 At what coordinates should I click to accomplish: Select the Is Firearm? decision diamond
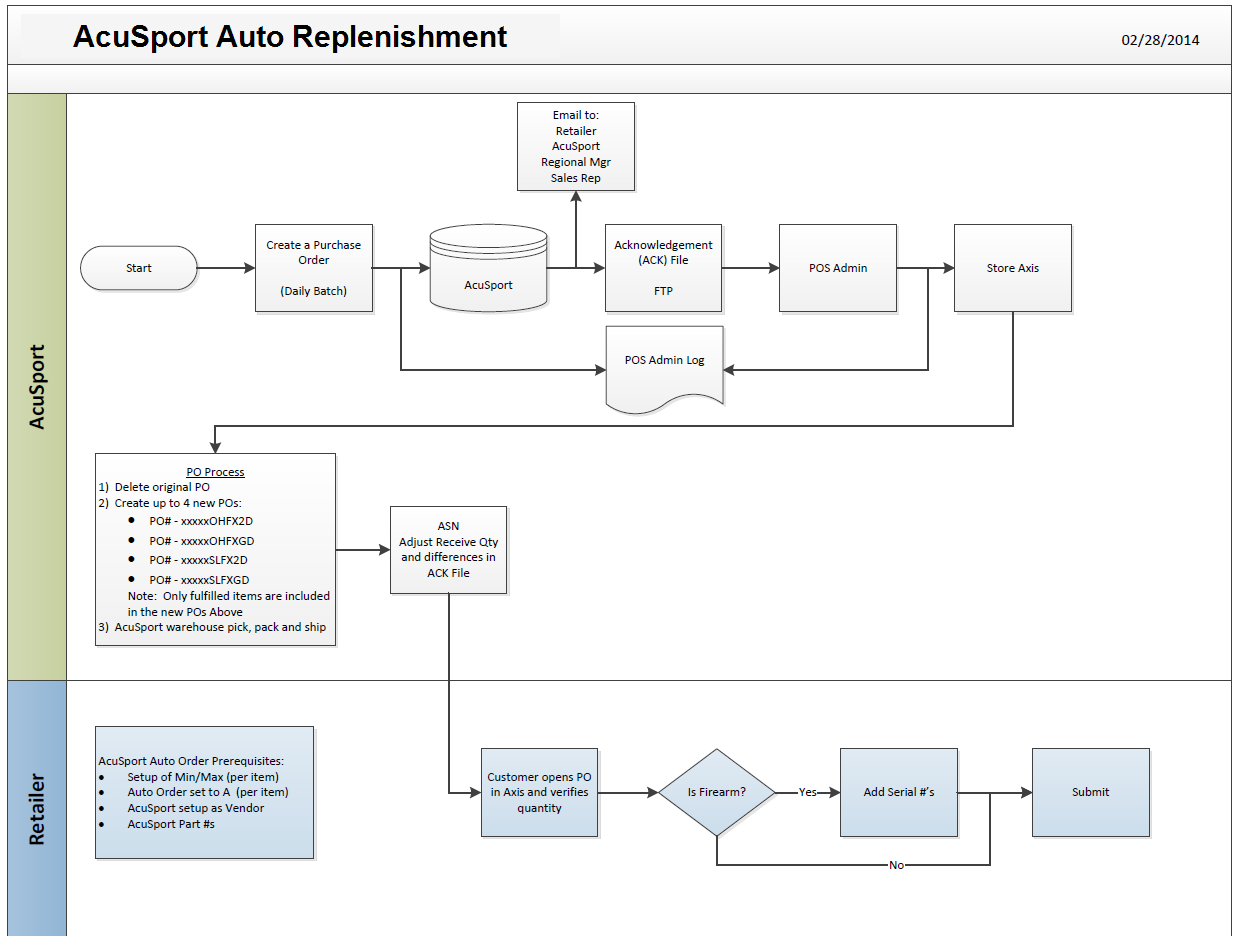point(717,792)
